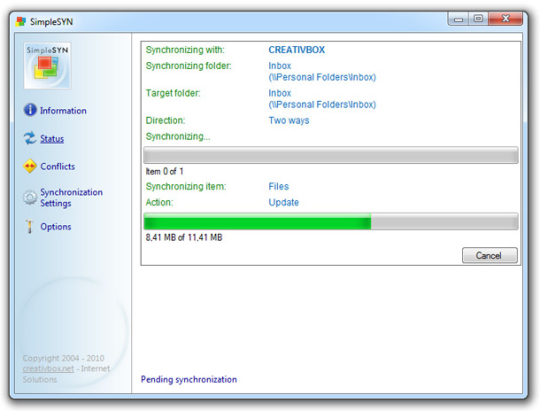The width and height of the screenshot is (540, 411).
Task: Open the Options page
Action: 56,227
